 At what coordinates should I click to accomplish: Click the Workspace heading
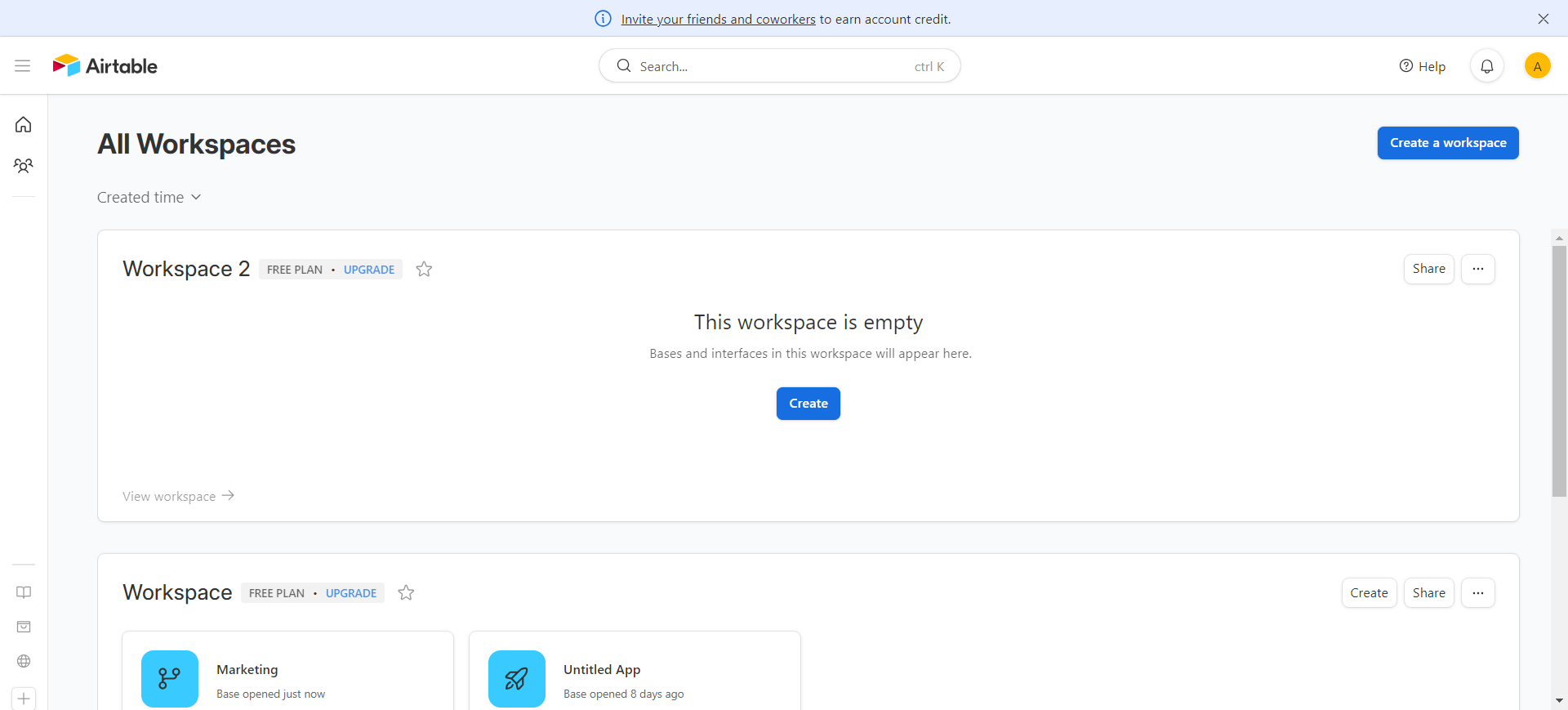pos(177,592)
